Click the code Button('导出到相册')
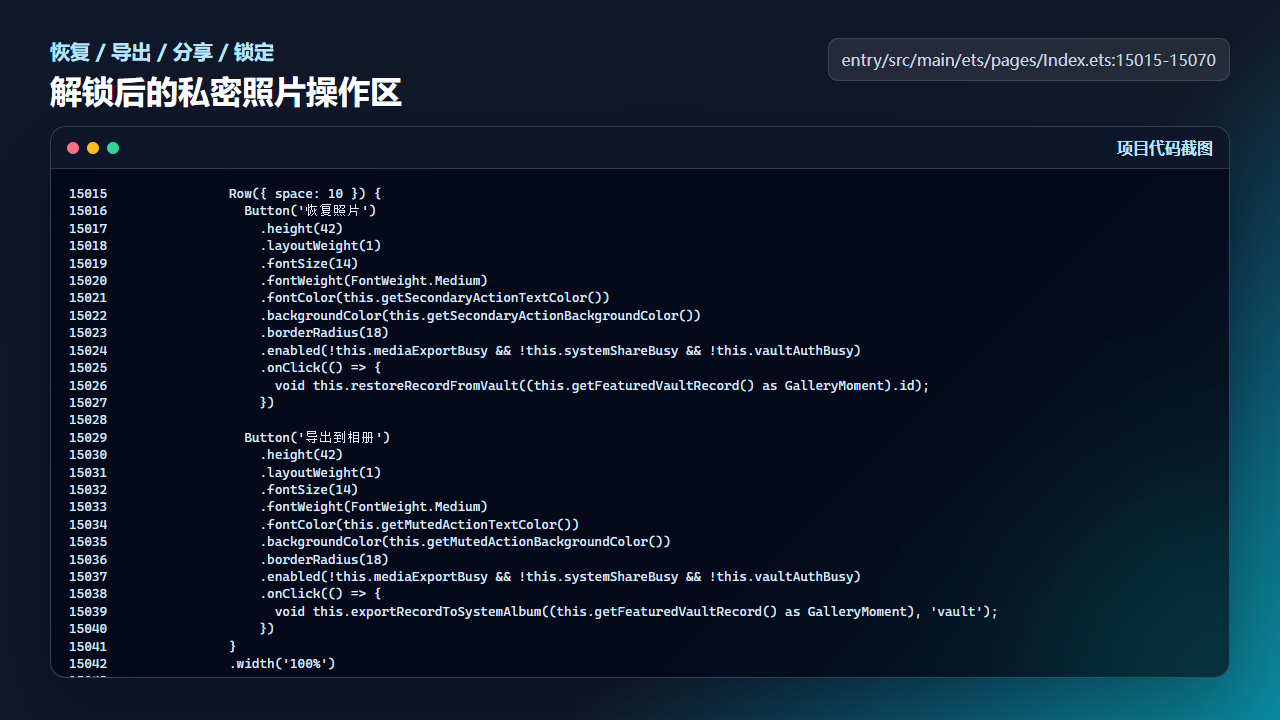The image size is (1280, 720). pos(317,438)
